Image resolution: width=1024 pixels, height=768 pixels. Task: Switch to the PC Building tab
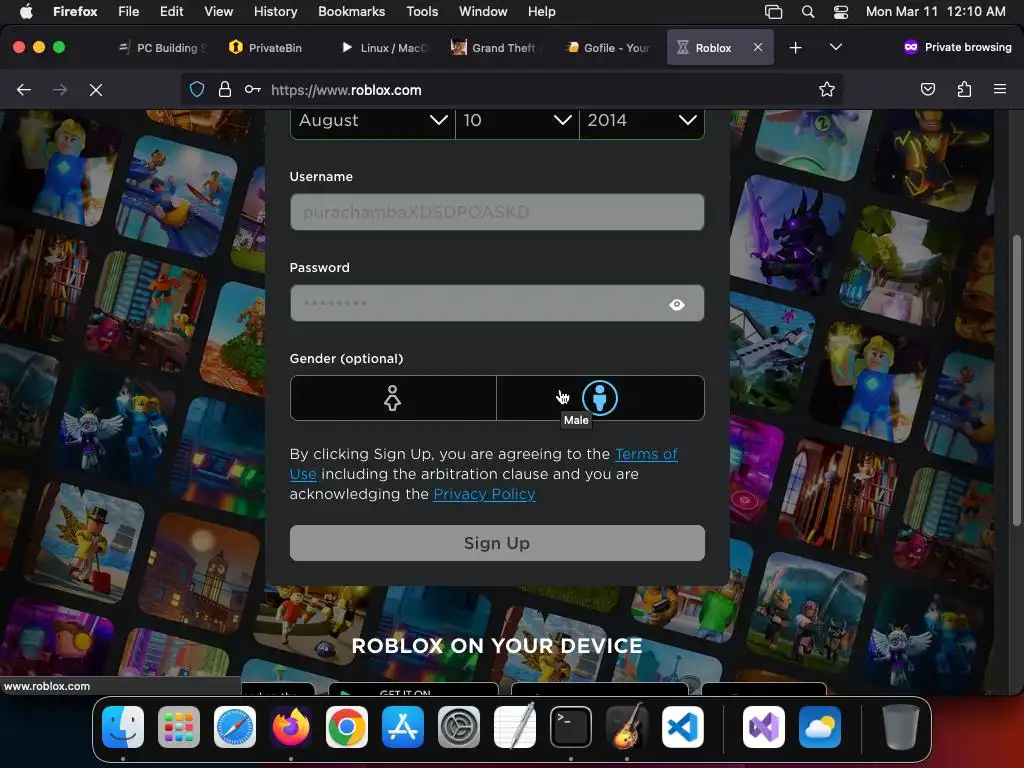coord(162,48)
